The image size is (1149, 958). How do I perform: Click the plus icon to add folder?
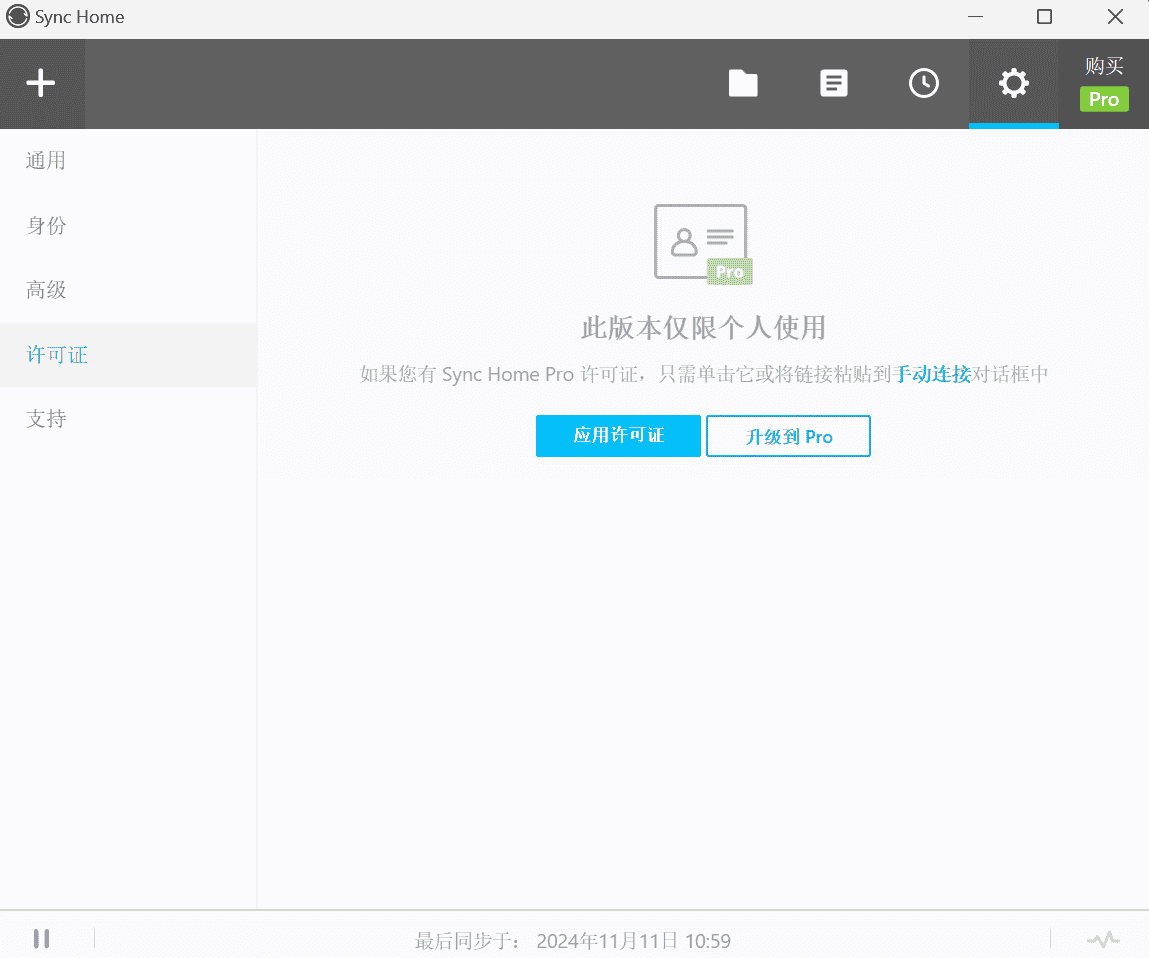click(x=41, y=83)
